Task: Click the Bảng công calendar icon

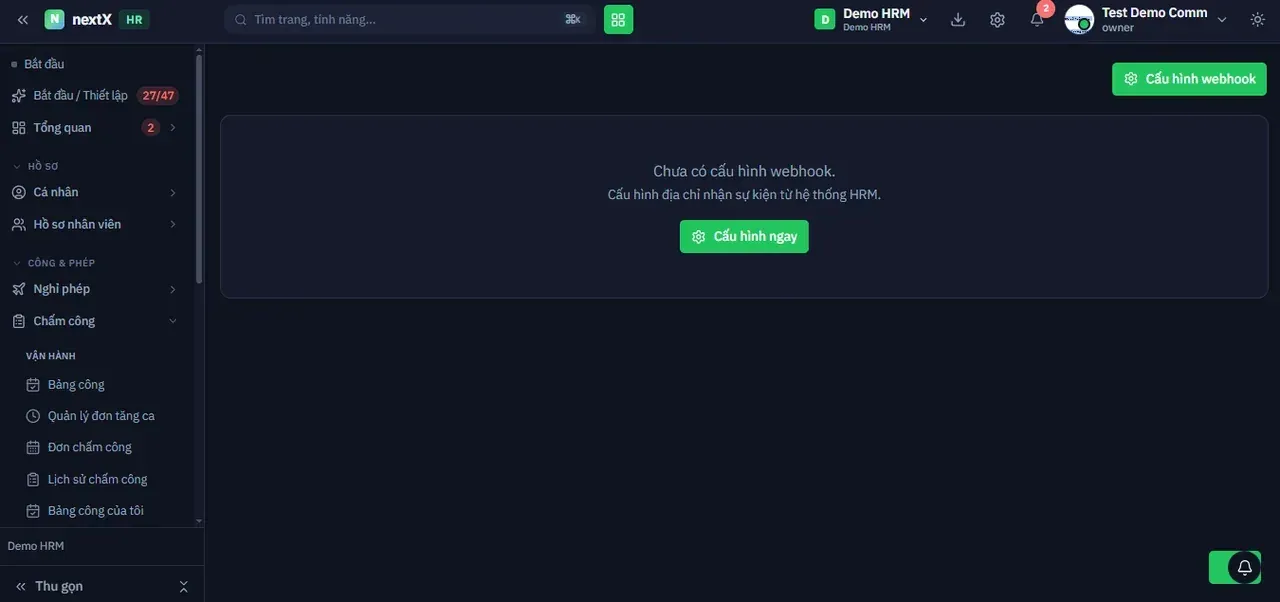Action: [x=33, y=385]
